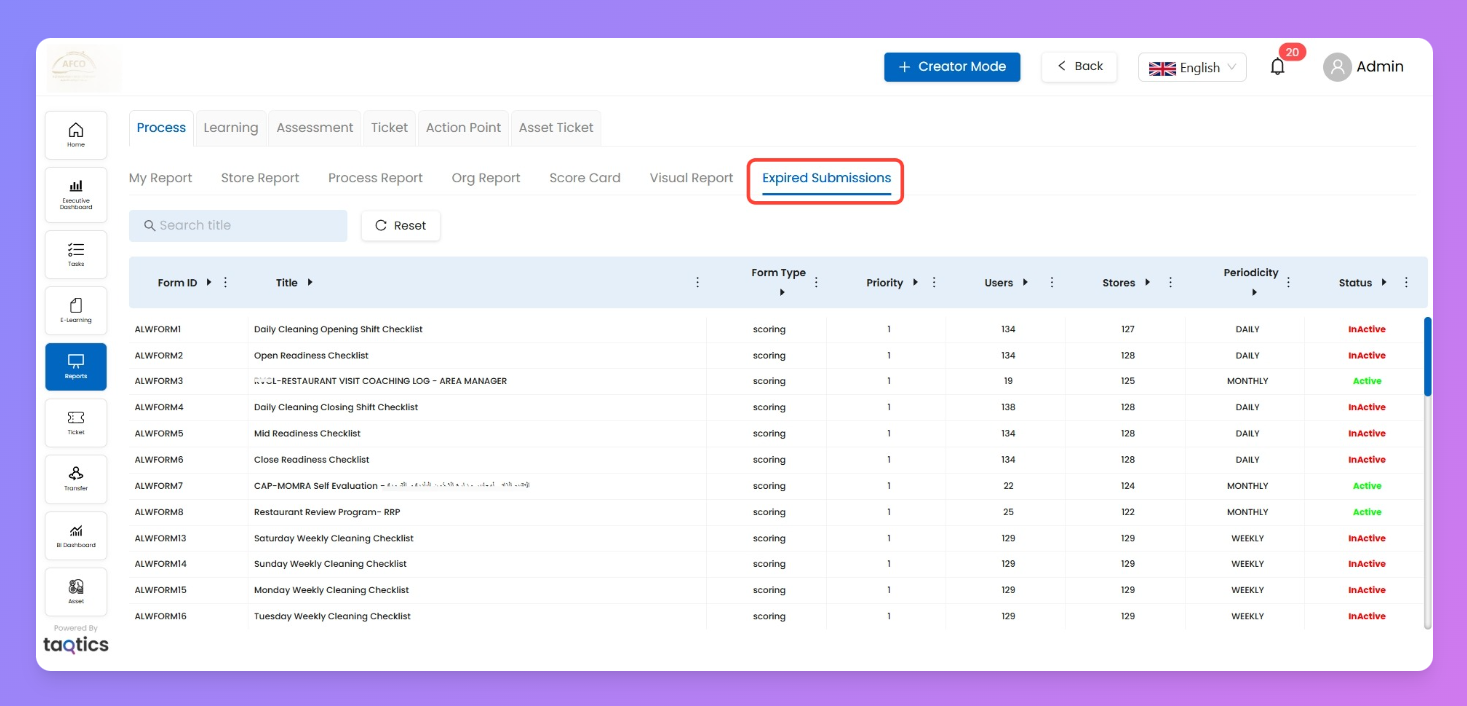
Task: Open the BI Dashboard sidebar icon
Action: 76,535
